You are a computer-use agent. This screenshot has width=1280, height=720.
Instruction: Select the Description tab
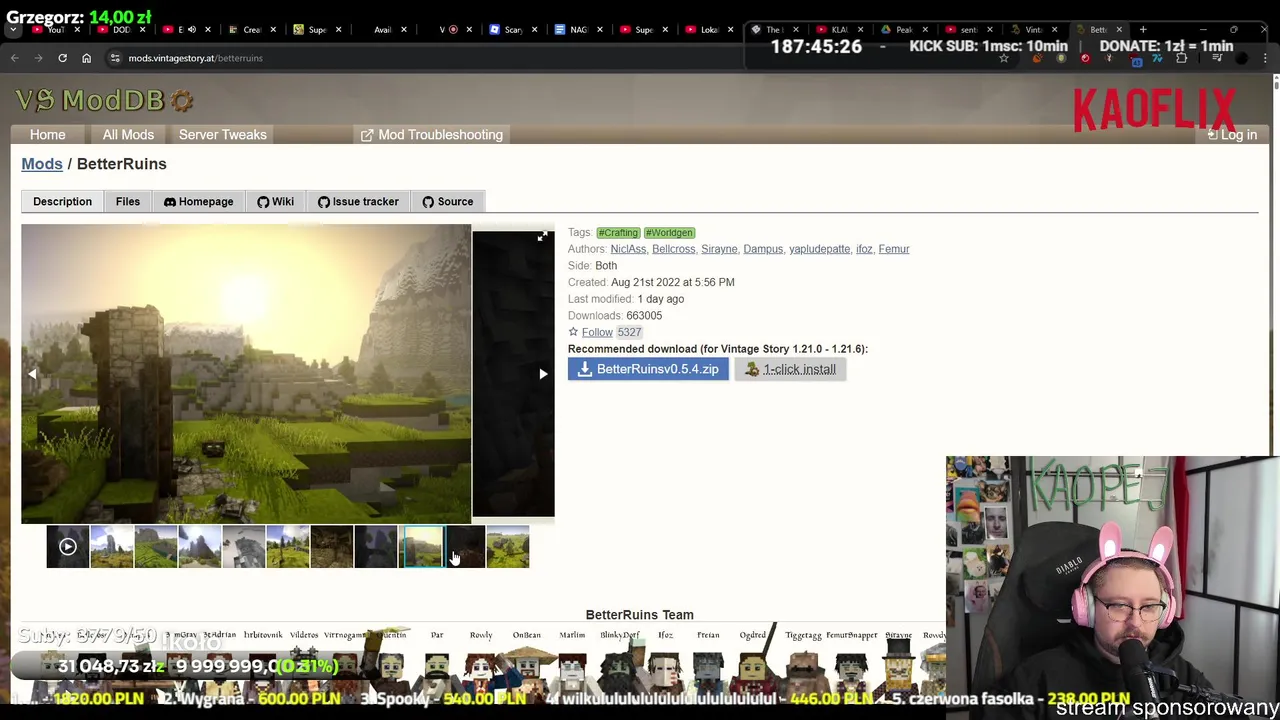pos(62,202)
